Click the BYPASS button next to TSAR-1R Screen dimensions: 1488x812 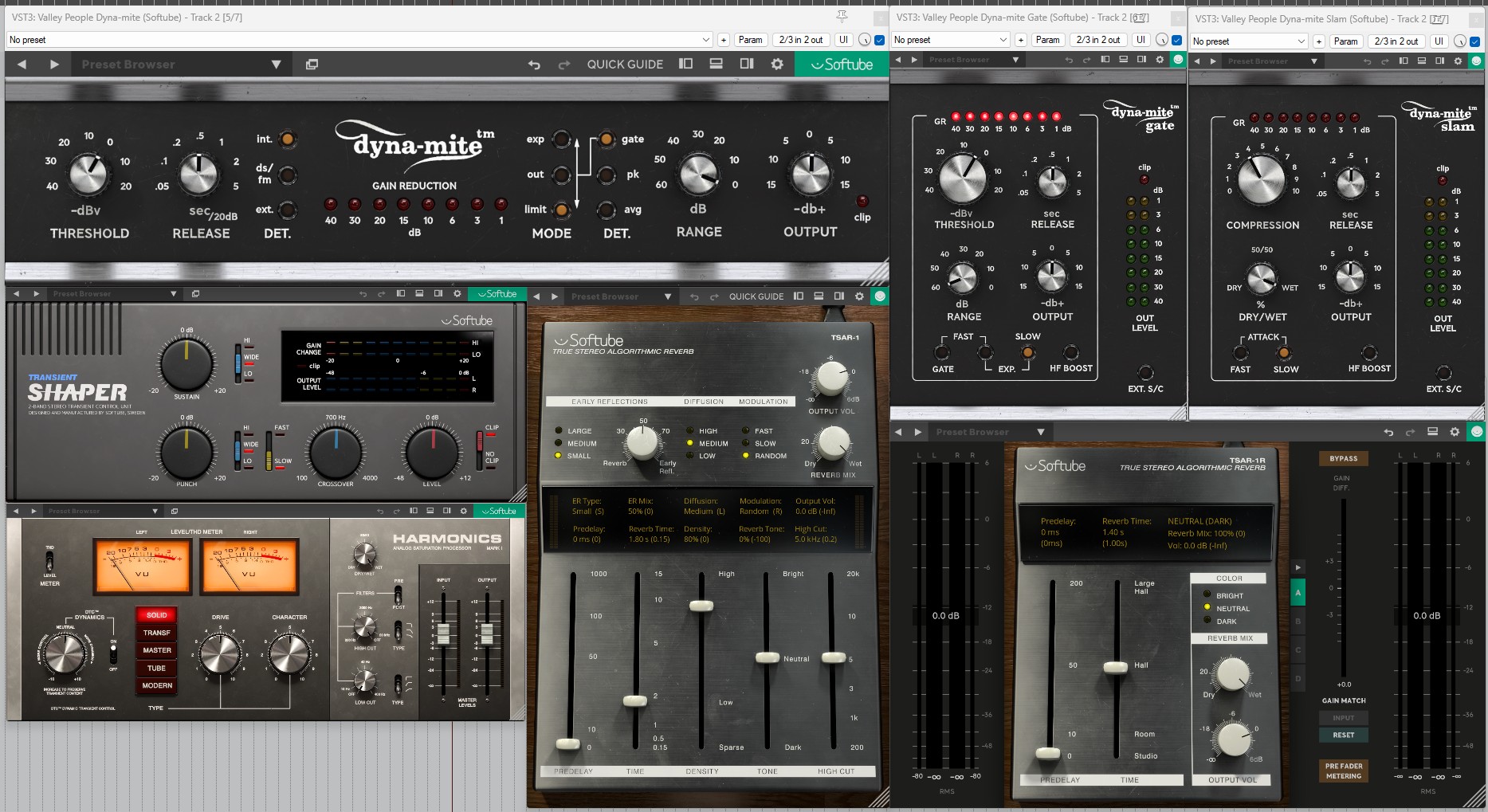1343,458
